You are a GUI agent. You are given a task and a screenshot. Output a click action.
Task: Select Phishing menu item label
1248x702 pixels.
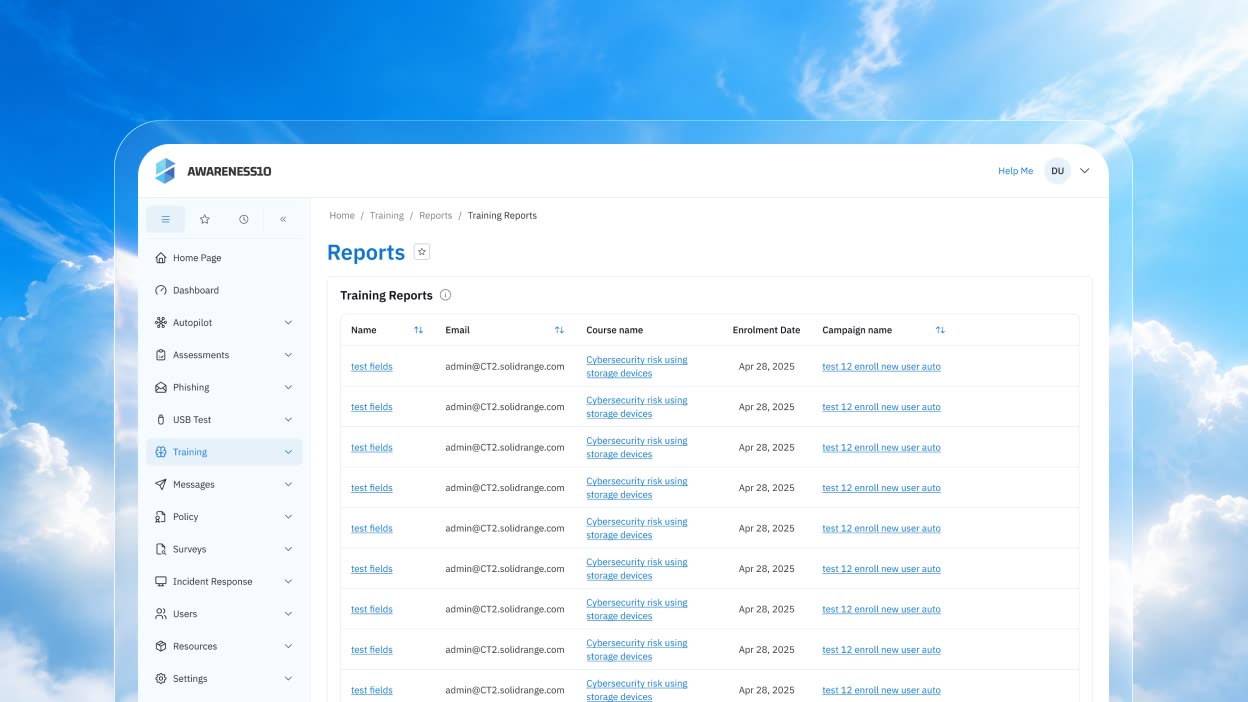click(191, 387)
